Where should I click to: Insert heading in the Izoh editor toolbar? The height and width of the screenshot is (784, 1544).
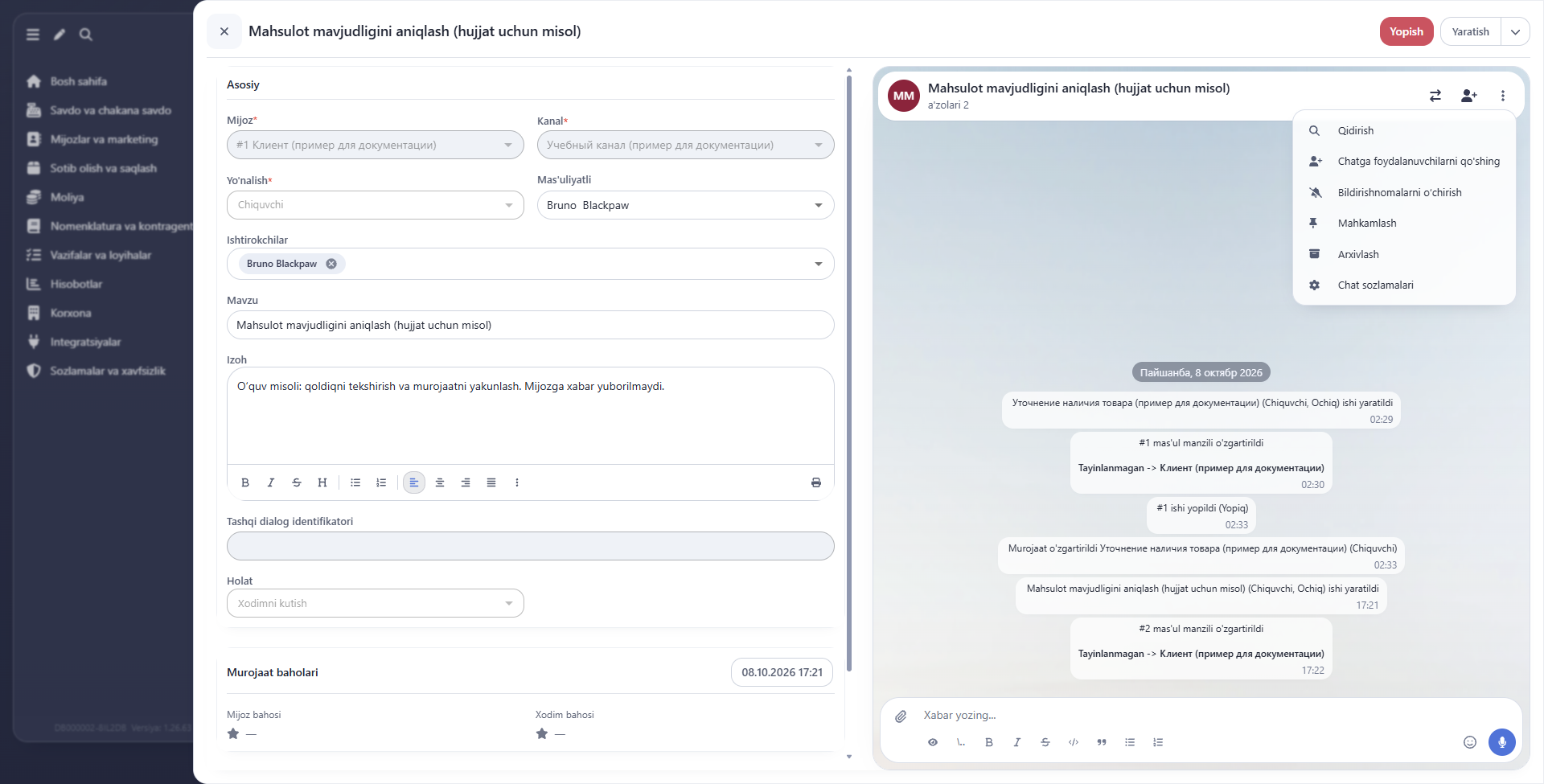(x=322, y=482)
